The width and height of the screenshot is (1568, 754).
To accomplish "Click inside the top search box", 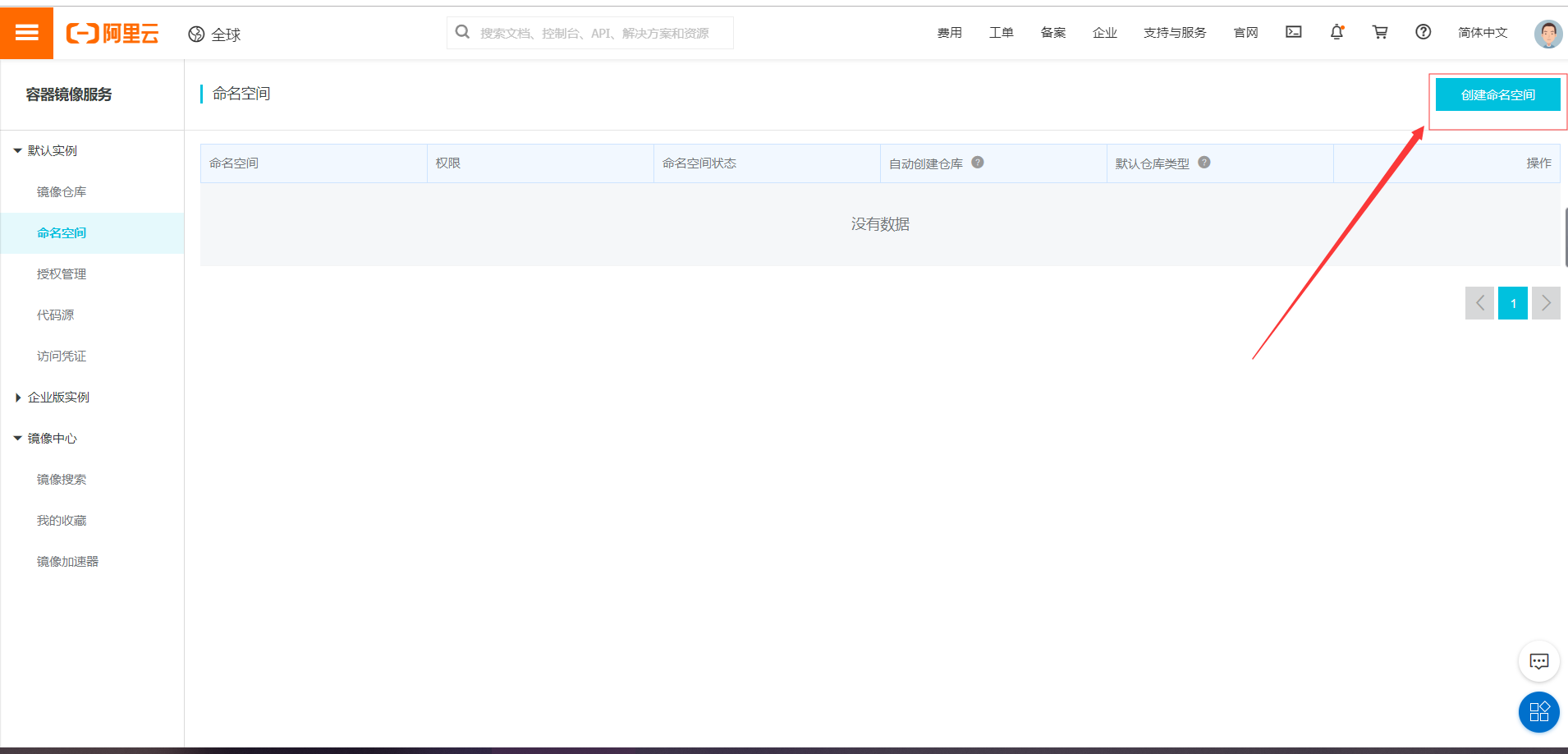I will [x=589, y=32].
